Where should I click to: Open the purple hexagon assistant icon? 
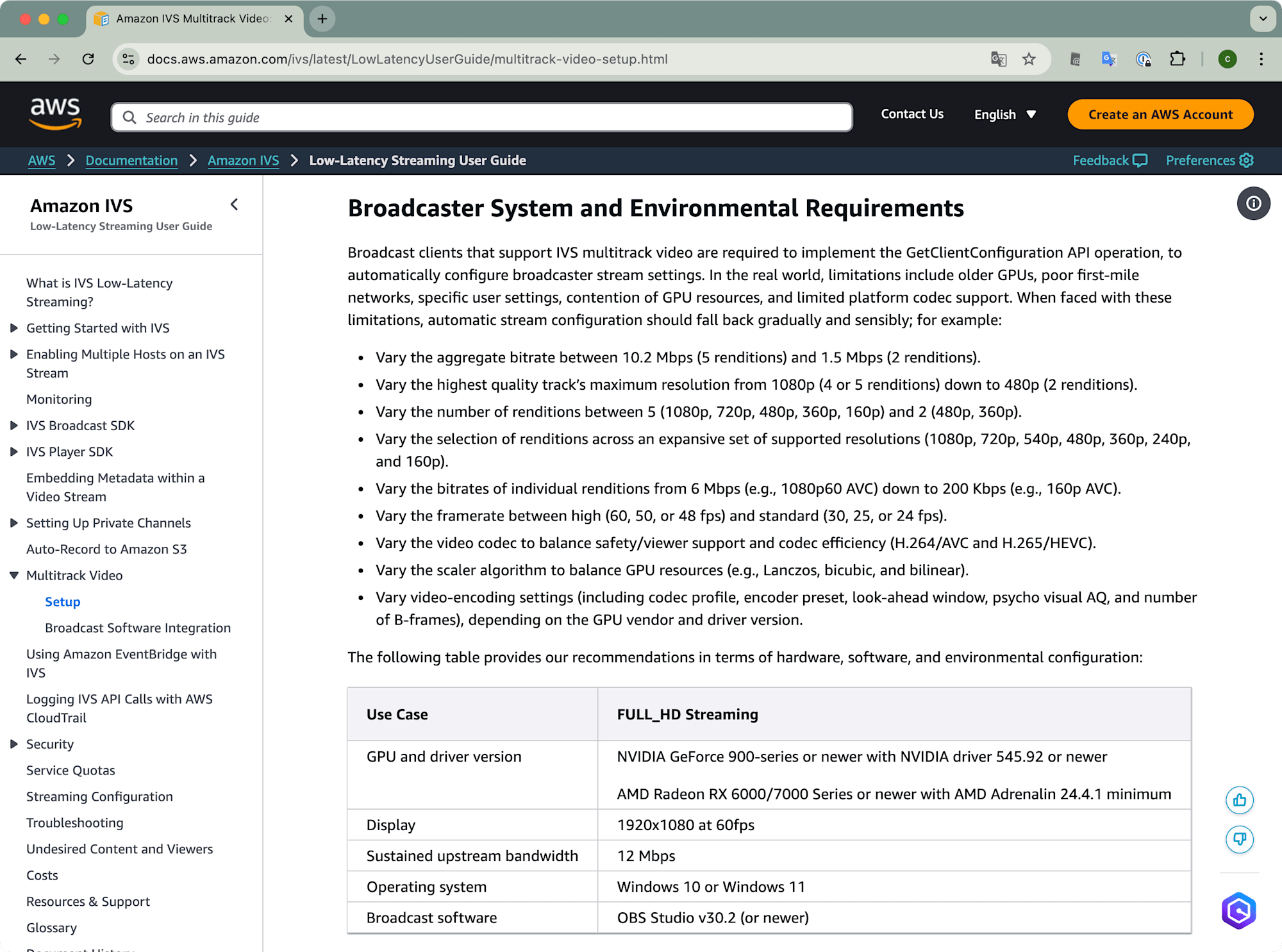[x=1238, y=910]
